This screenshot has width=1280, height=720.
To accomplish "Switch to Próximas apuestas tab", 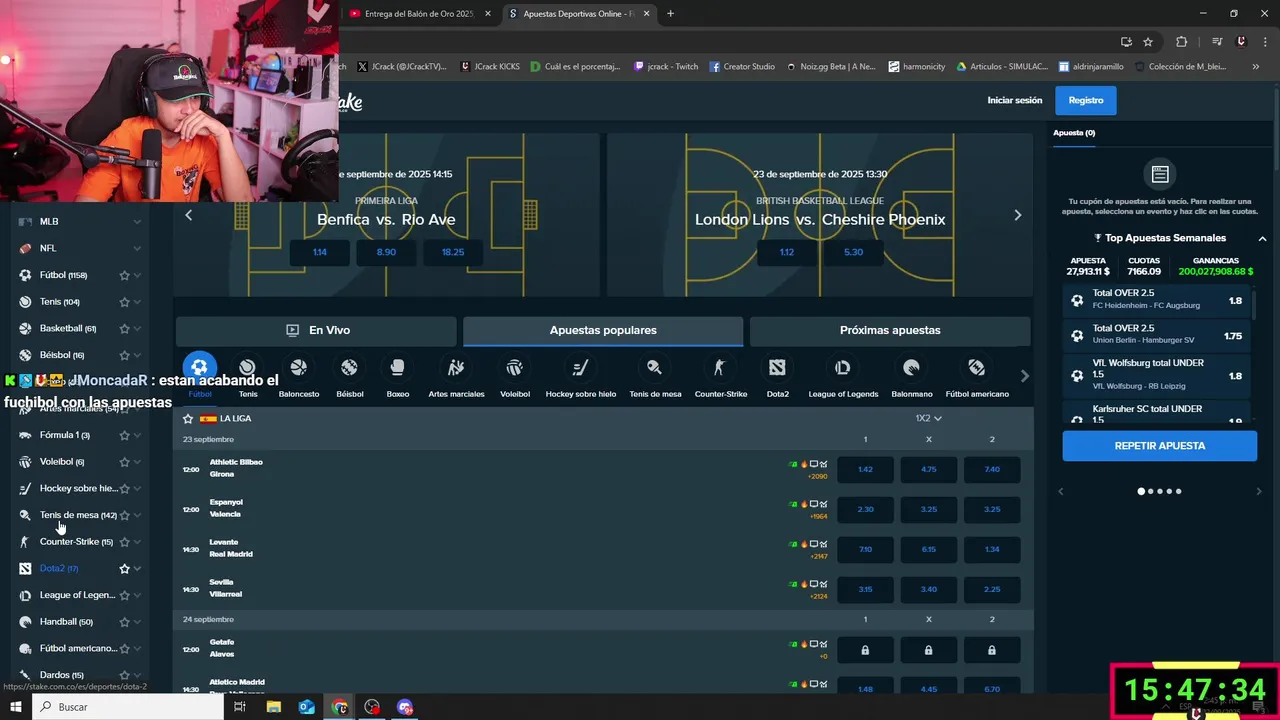I will pos(890,330).
